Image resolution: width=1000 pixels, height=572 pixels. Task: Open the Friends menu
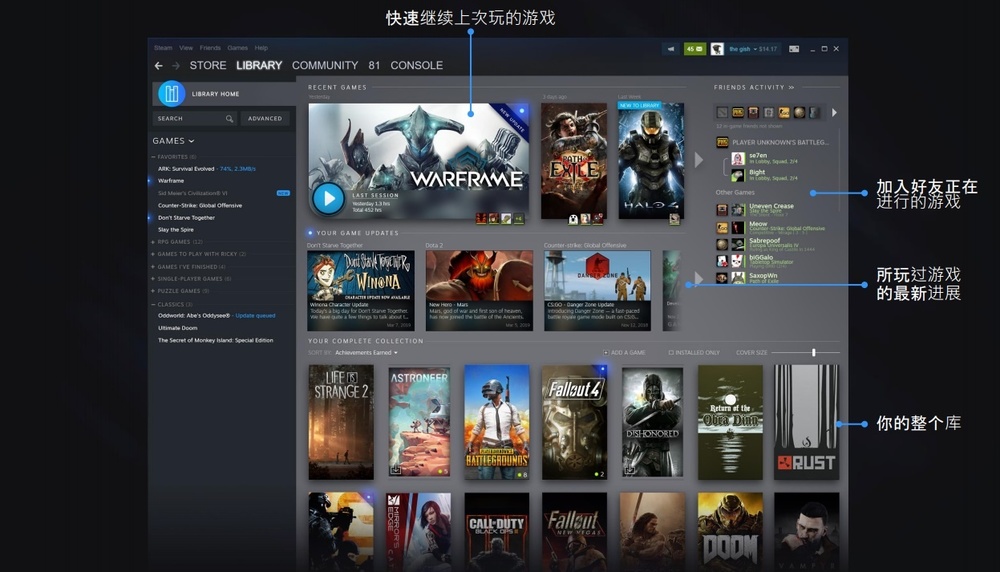pyautogui.click(x=210, y=48)
